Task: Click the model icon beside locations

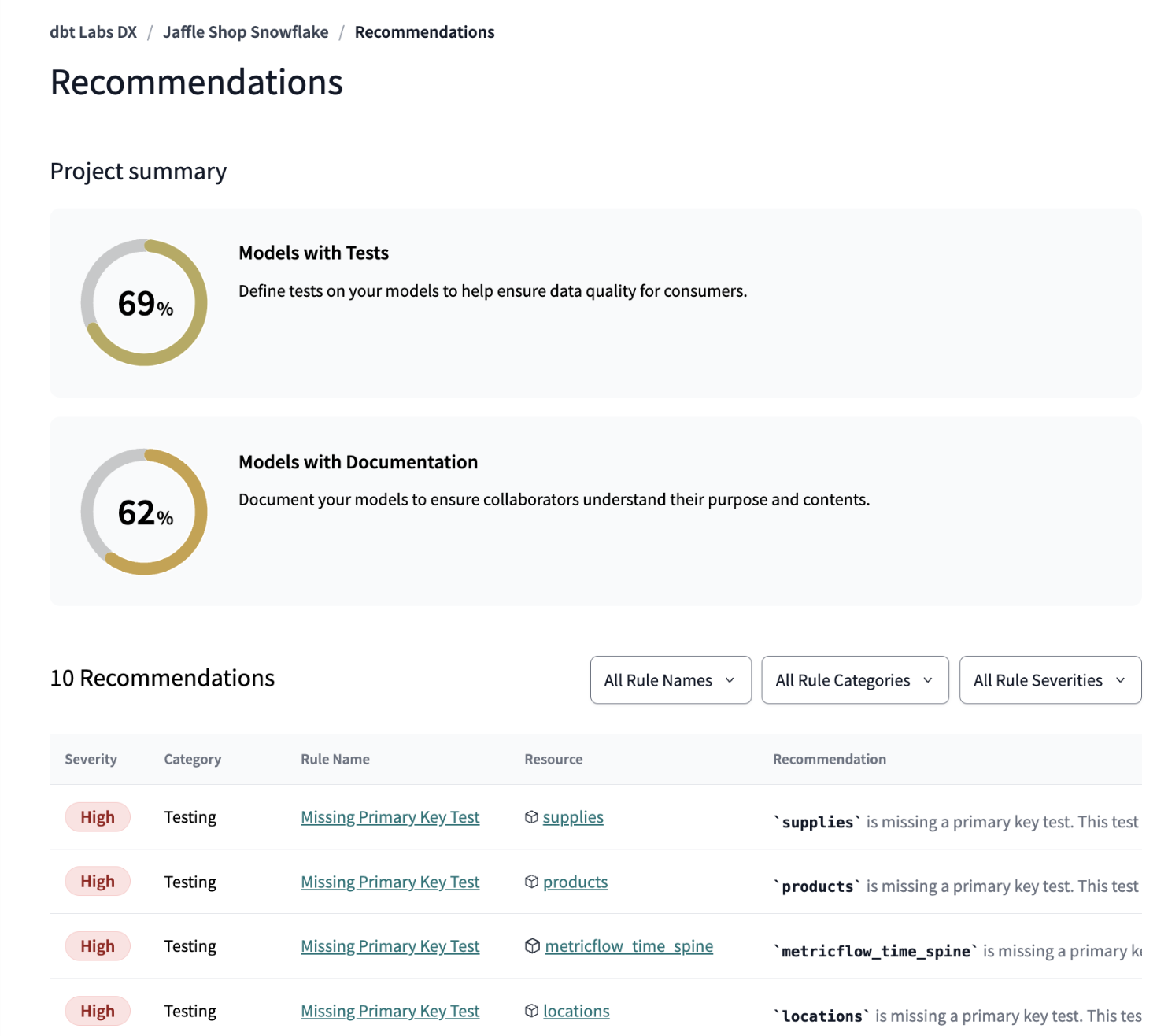Action: click(x=533, y=1010)
